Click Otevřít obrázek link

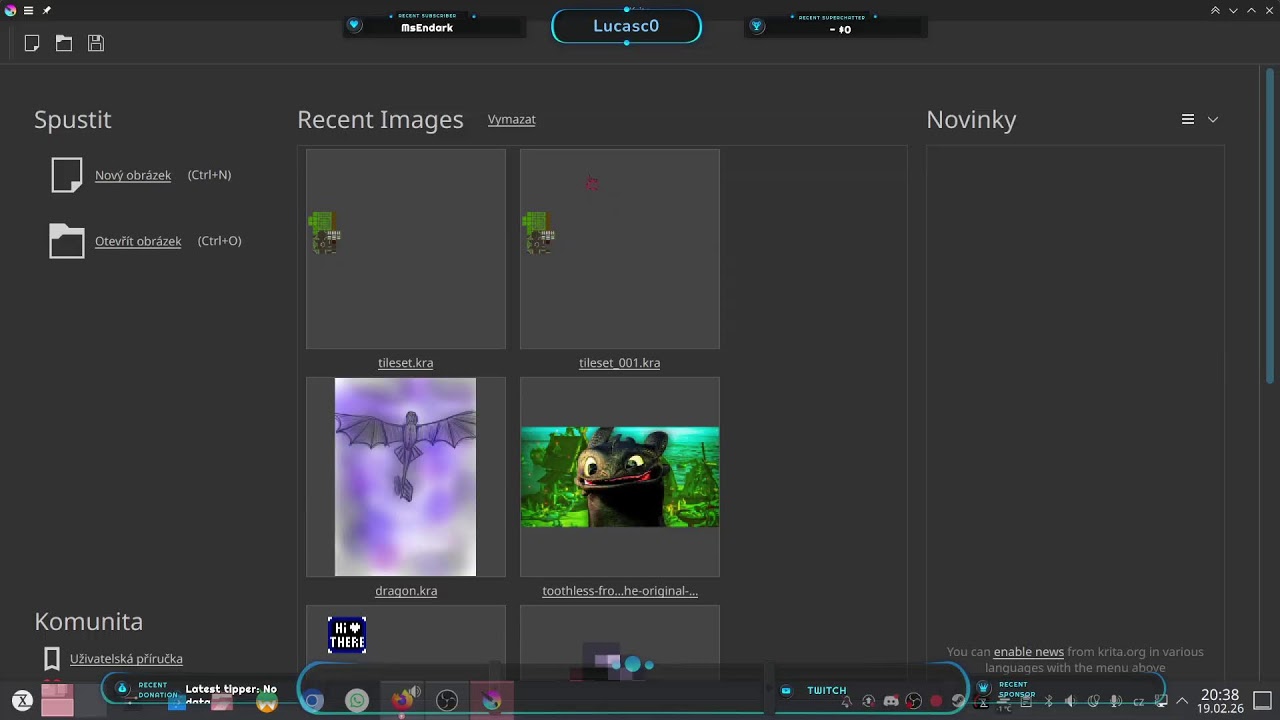[x=138, y=241]
